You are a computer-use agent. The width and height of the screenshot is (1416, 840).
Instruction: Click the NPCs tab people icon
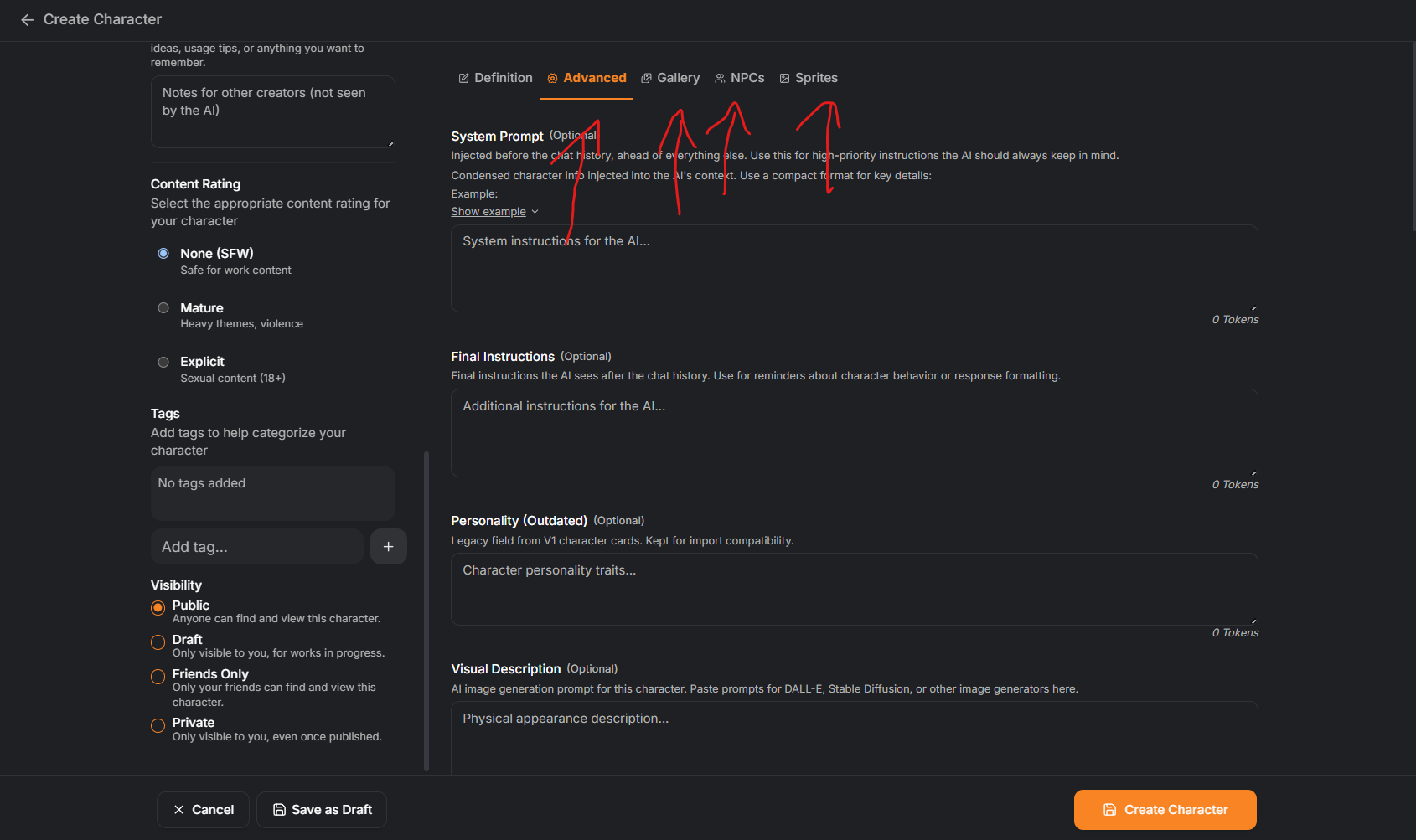[x=720, y=78]
